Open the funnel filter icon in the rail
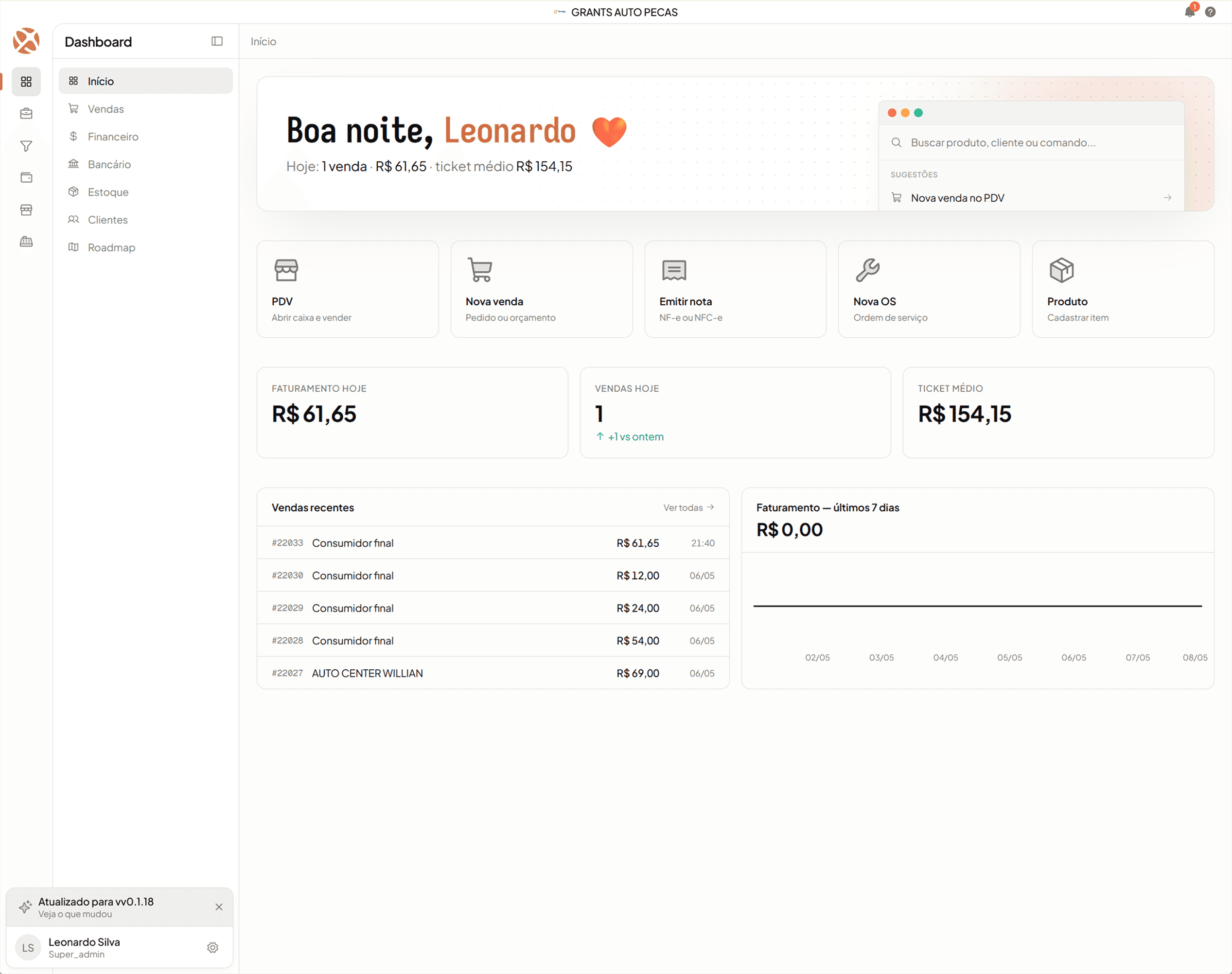Viewport: 1232px width, 974px height. pyautogui.click(x=26, y=146)
